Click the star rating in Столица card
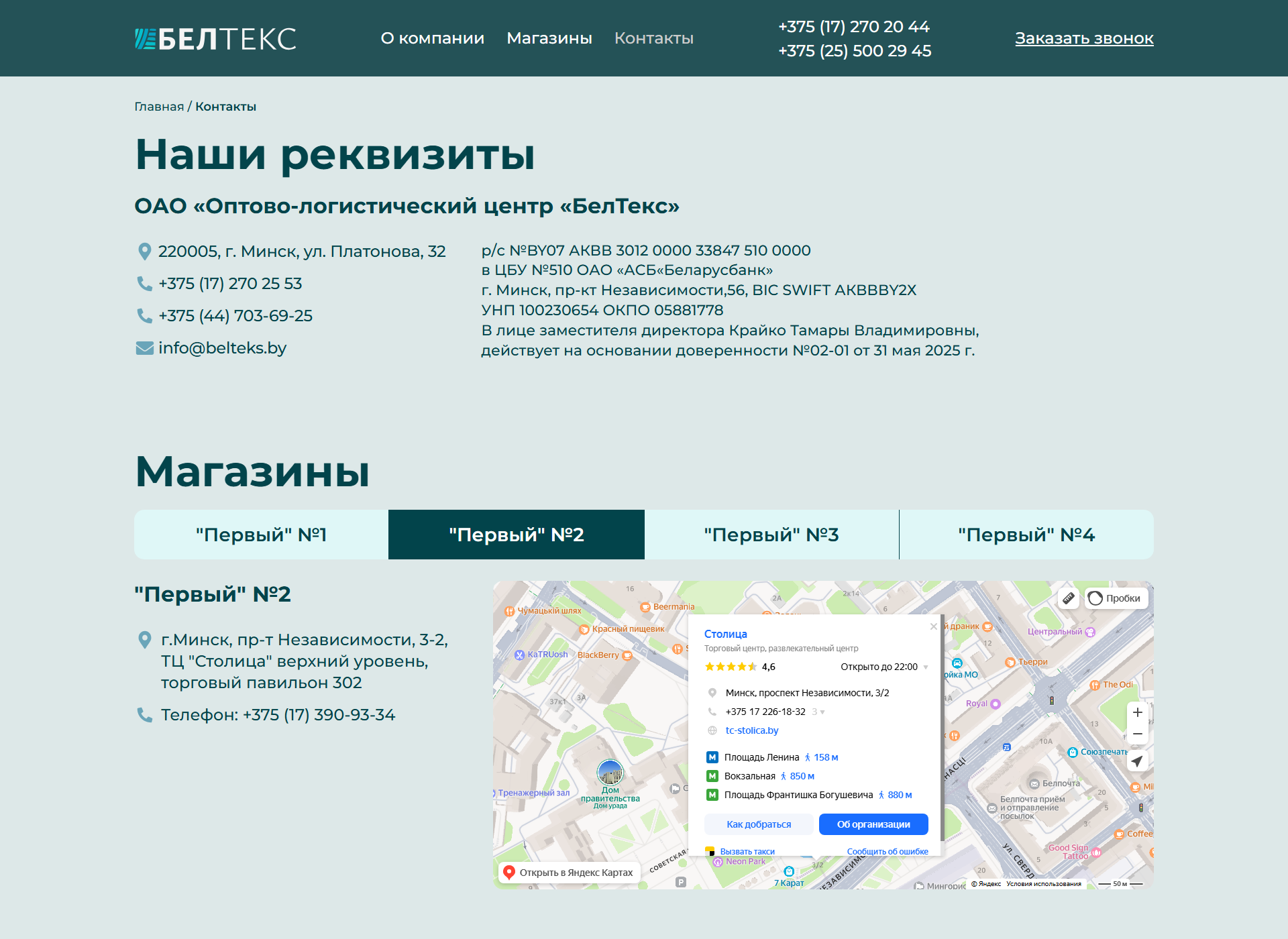 tap(731, 667)
